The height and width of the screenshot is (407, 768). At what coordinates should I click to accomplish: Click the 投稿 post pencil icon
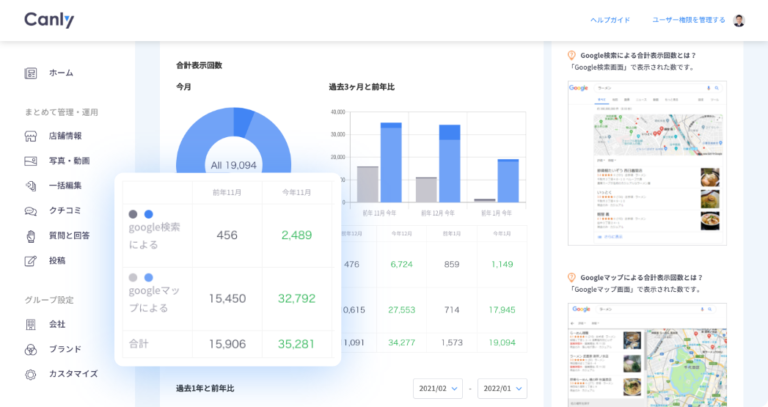pos(31,261)
